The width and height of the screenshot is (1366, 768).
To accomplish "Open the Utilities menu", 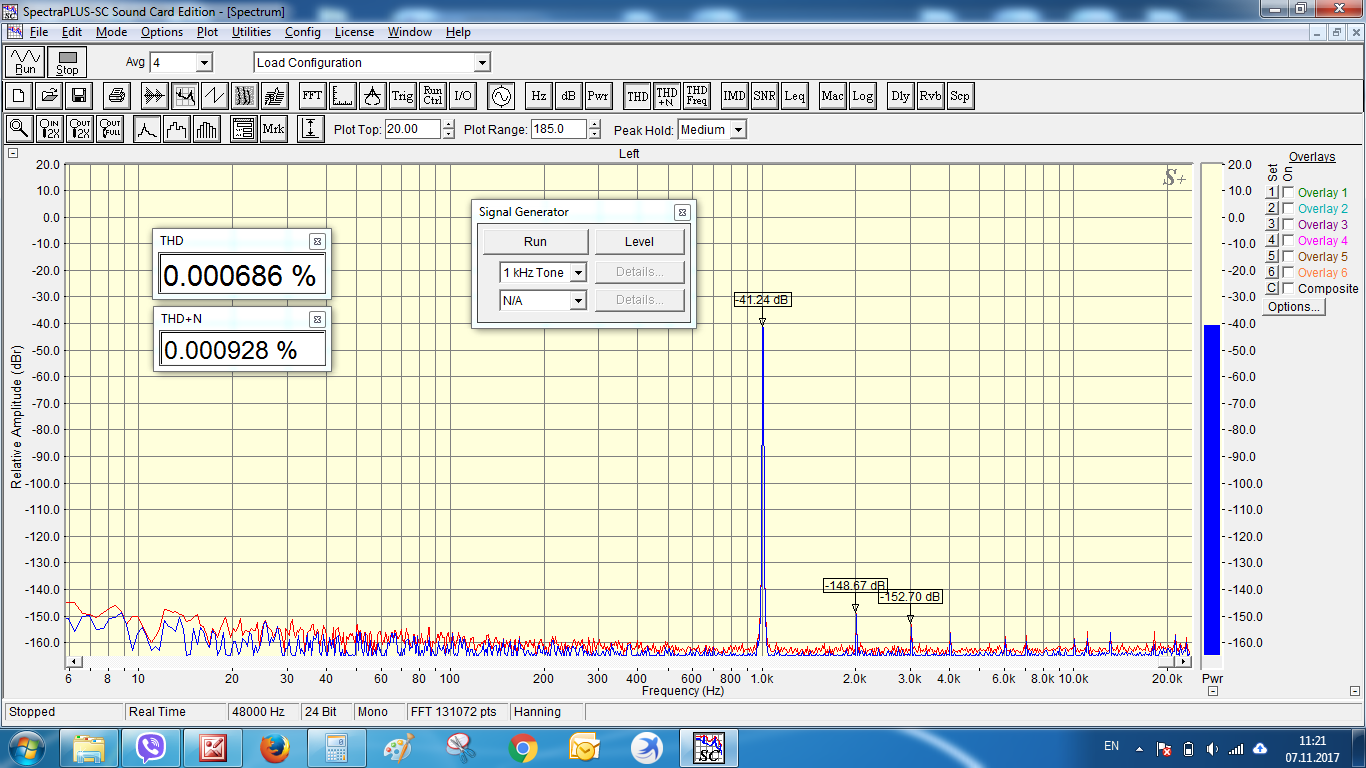I will tap(251, 32).
